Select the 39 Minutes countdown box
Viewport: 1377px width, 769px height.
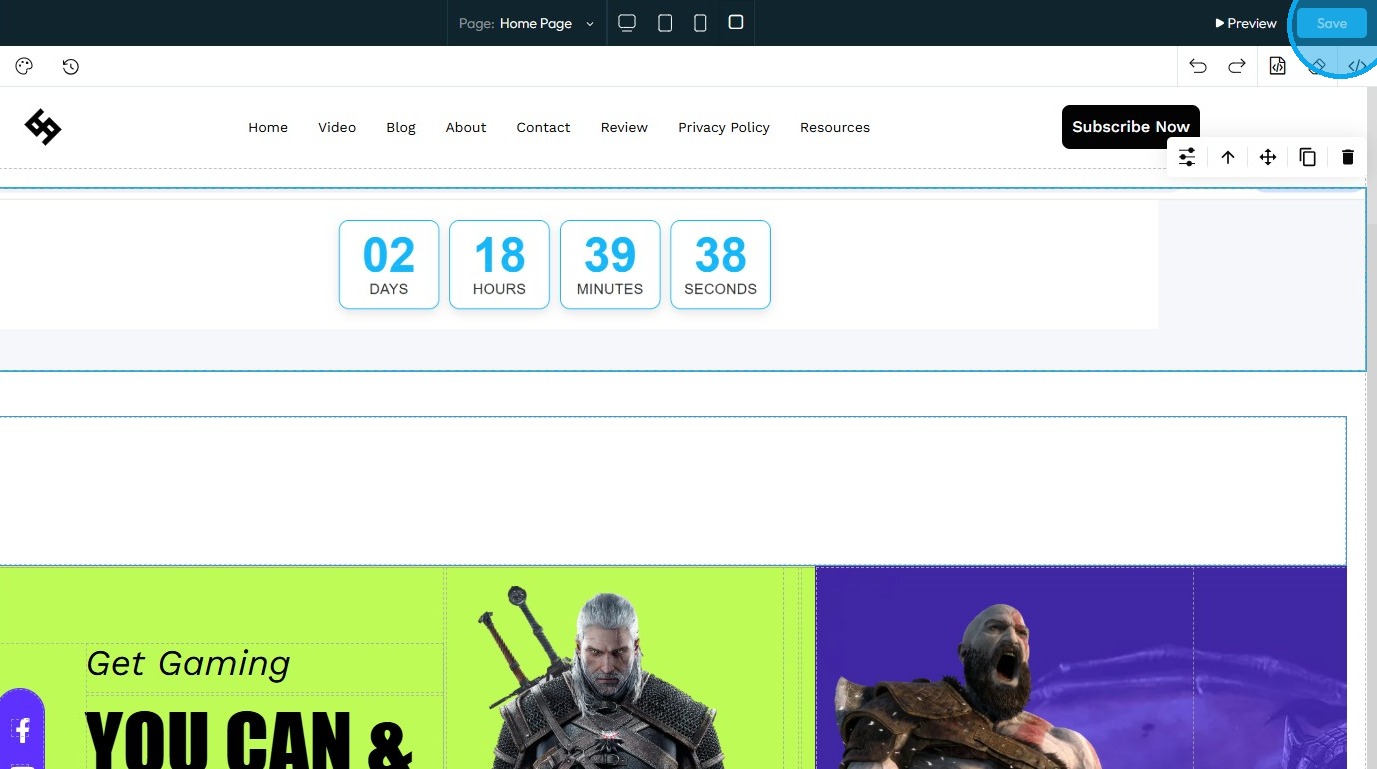click(x=610, y=265)
